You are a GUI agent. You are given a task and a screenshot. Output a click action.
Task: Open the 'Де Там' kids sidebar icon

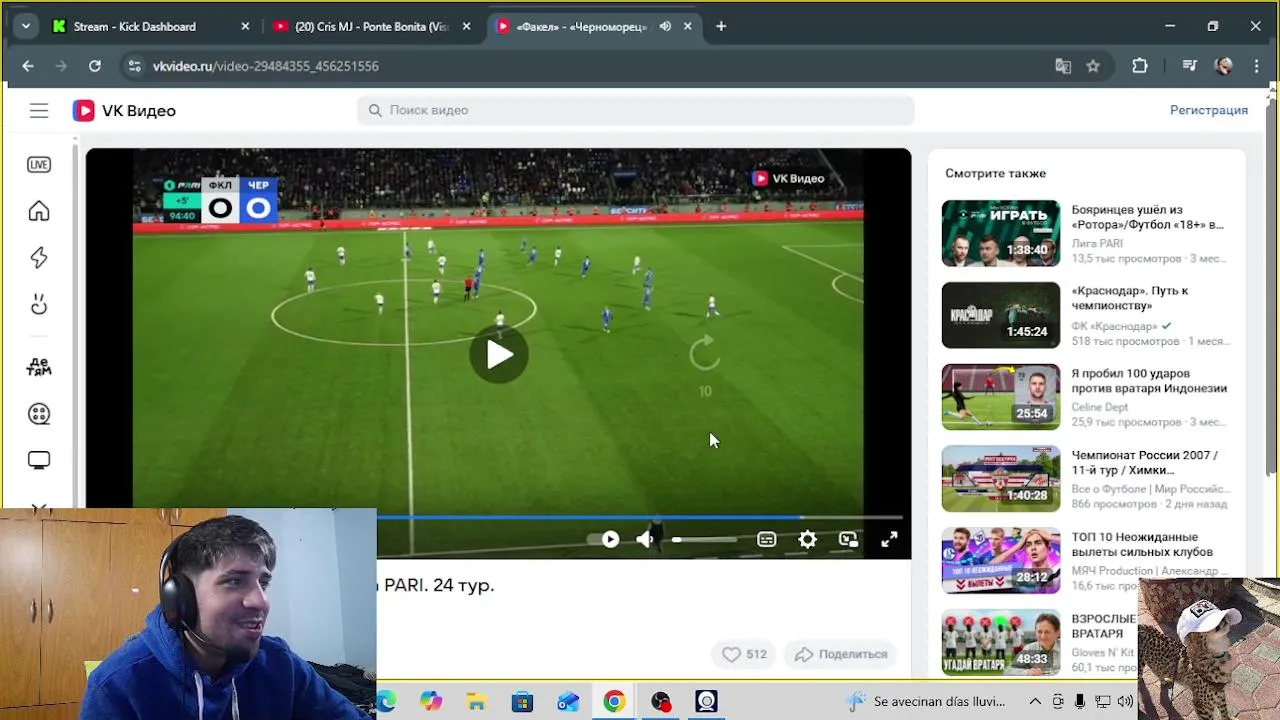39,366
